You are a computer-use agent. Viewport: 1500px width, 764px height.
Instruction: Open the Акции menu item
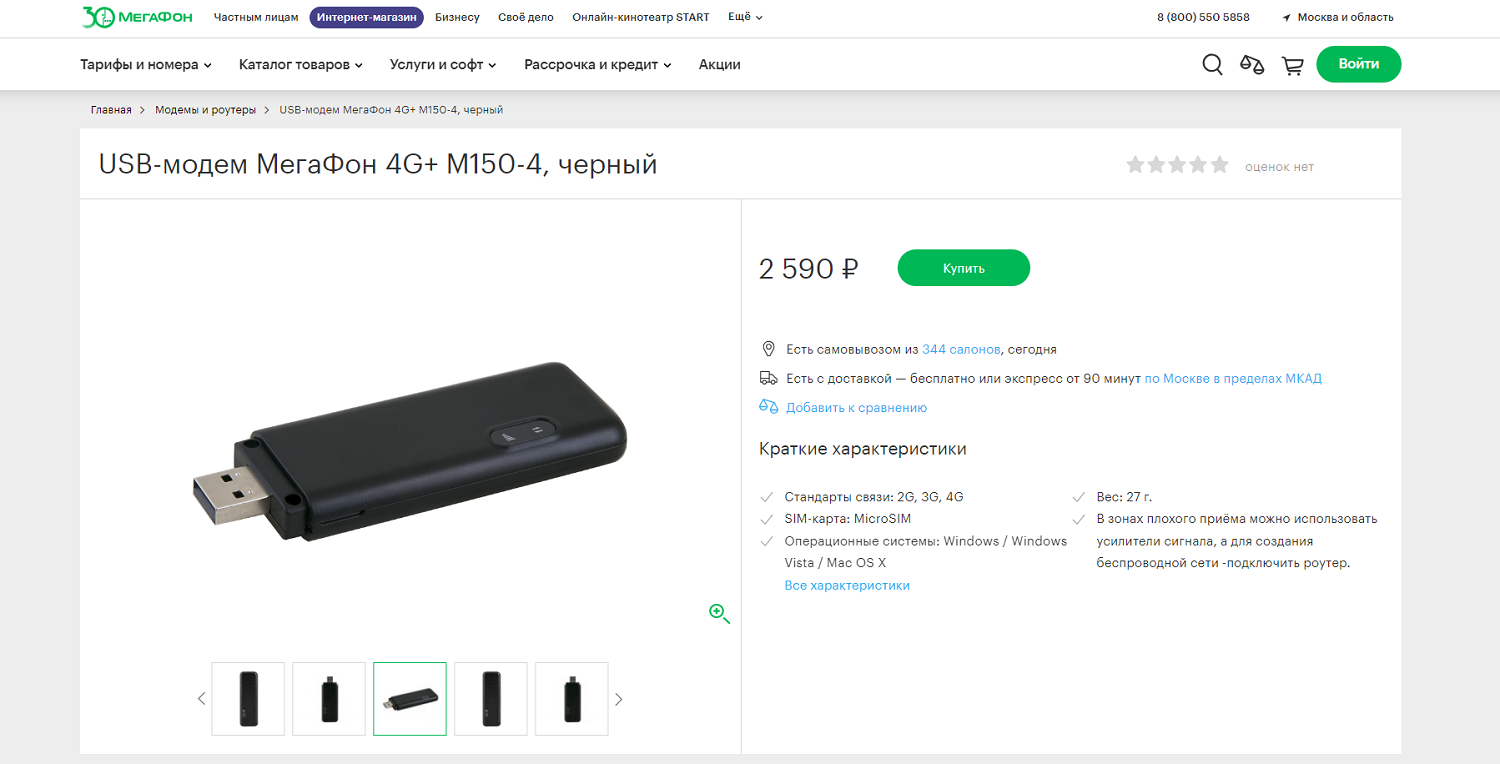tap(720, 64)
